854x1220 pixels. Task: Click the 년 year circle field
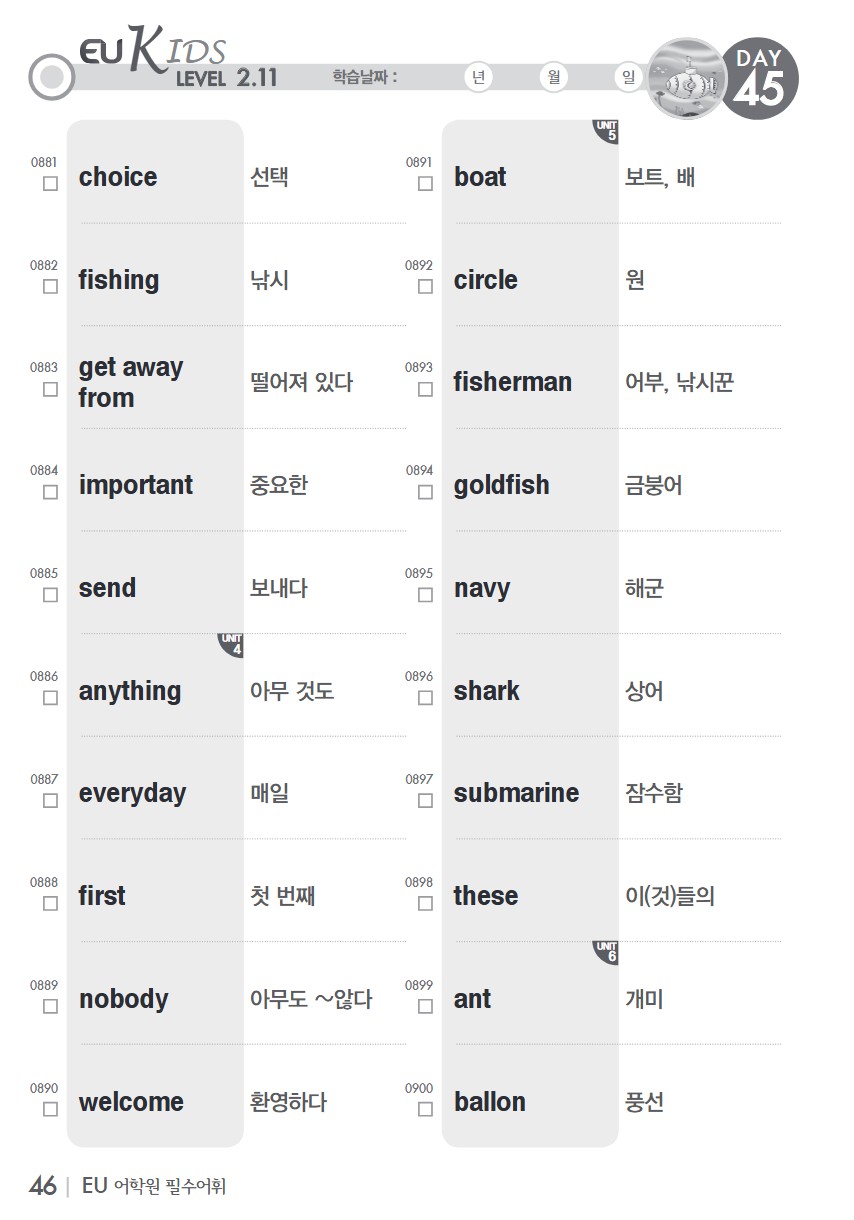click(479, 78)
